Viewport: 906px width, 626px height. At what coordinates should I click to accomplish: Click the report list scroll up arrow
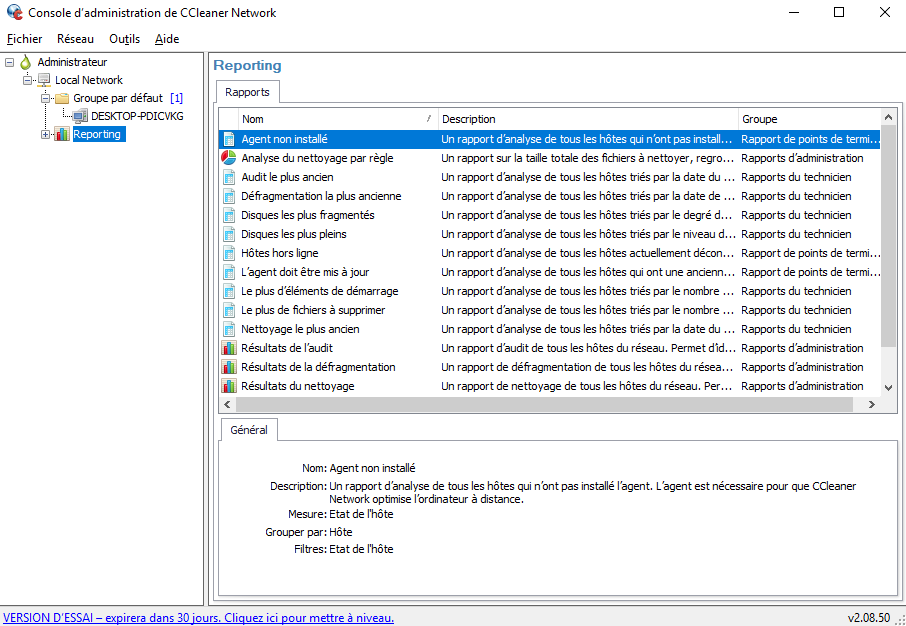tap(888, 117)
